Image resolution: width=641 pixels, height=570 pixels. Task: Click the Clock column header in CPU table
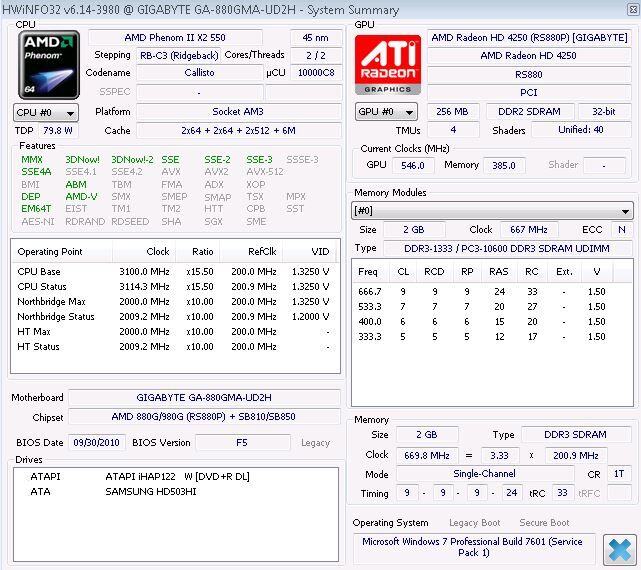[144, 251]
